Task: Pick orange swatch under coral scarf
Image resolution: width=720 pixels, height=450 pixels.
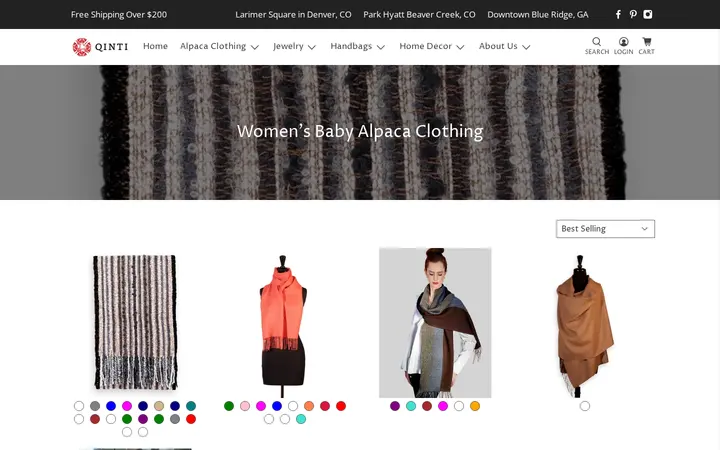Action: [309, 406]
